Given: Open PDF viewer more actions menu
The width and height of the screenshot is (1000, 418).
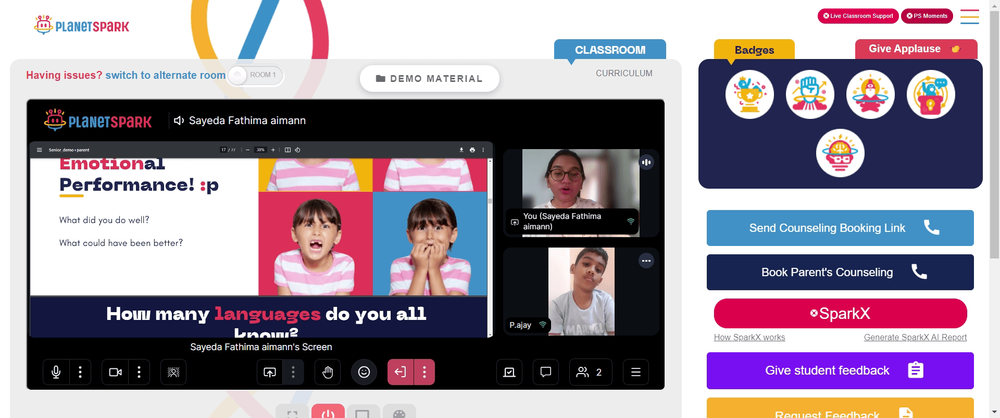Looking at the screenshot, I should pyautogui.click(x=483, y=150).
